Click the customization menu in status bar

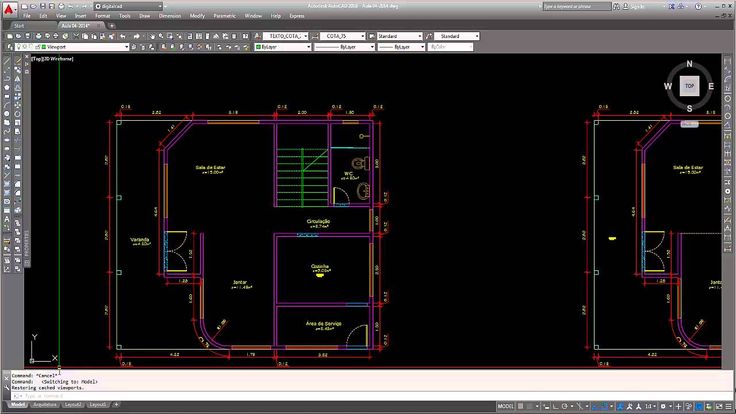pyautogui.click(x=729, y=406)
